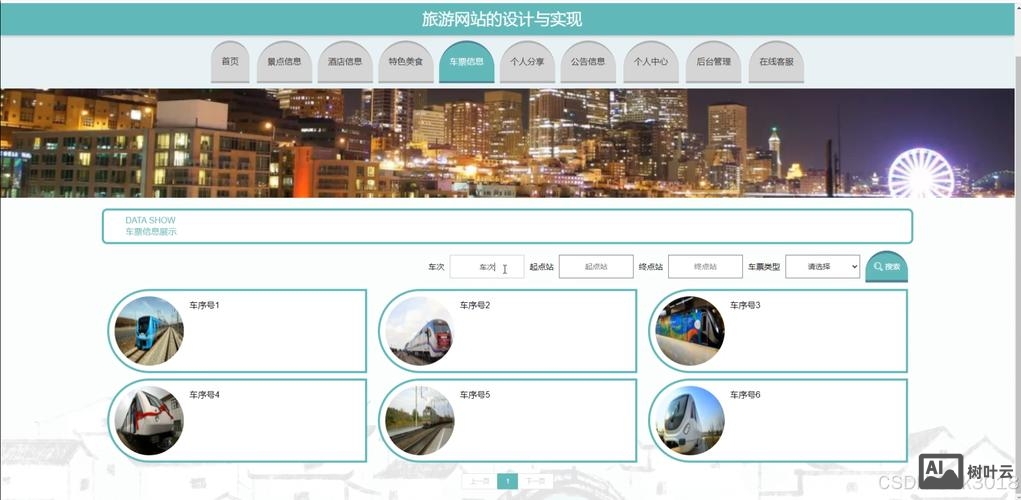
Task: Open the 个人分享 tab
Action: point(527,62)
